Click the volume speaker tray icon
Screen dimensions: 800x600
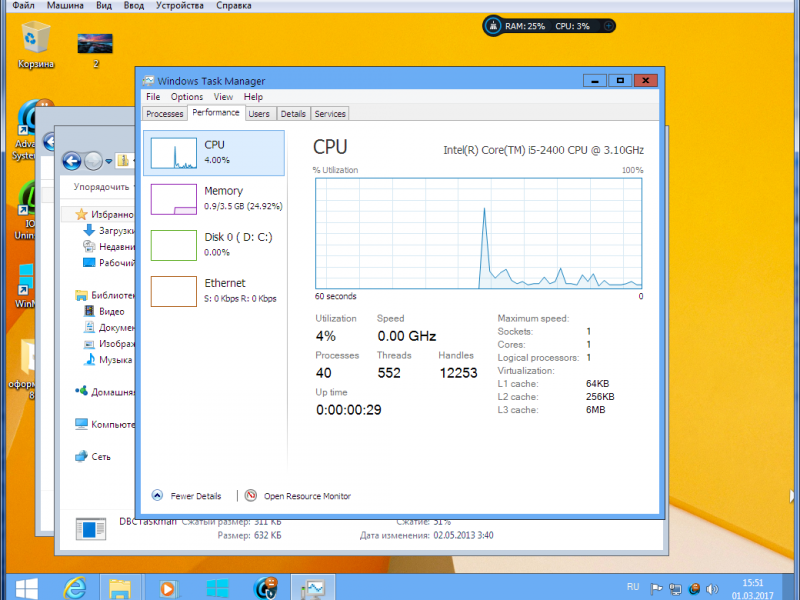tap(712, 589)
